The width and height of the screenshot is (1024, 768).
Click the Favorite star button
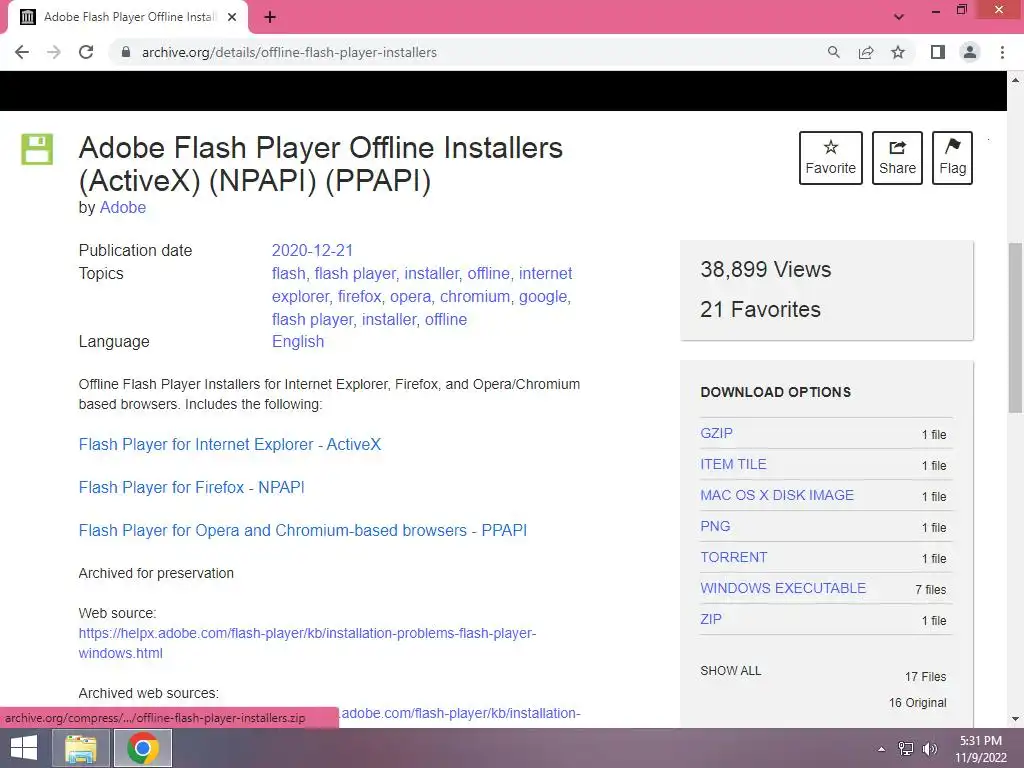pos(831,157)
